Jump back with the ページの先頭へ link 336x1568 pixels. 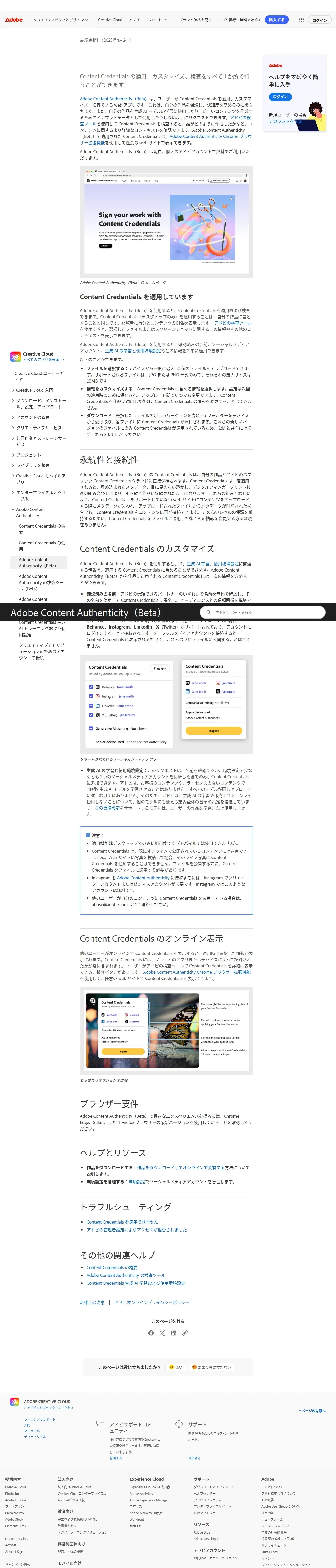click(312, 1410)
